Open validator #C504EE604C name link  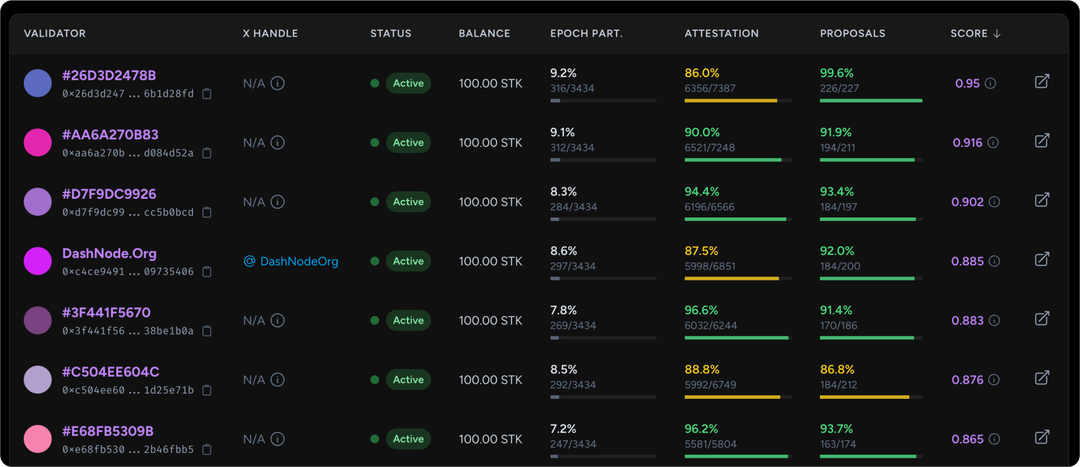110,372
